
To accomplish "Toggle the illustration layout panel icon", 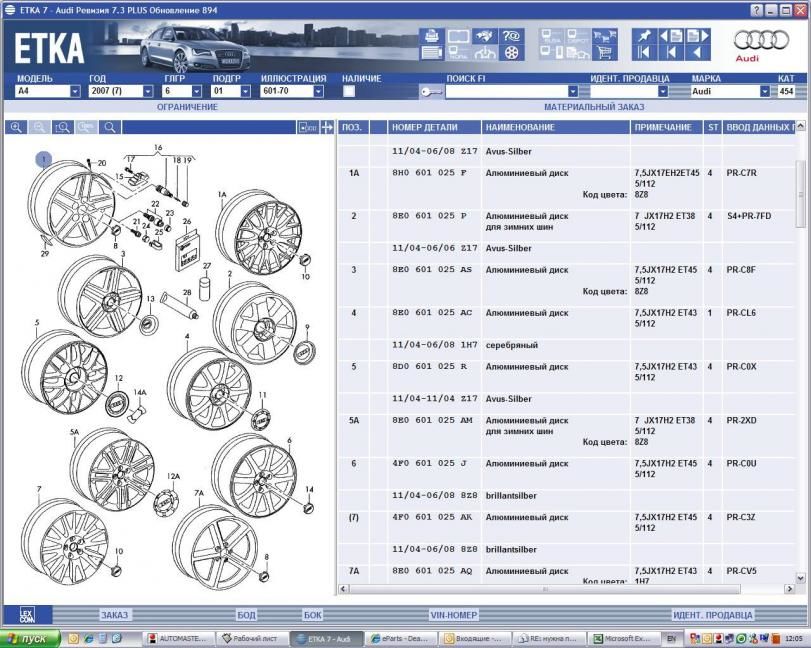I will pyautogui.click(x=308, y=127).
